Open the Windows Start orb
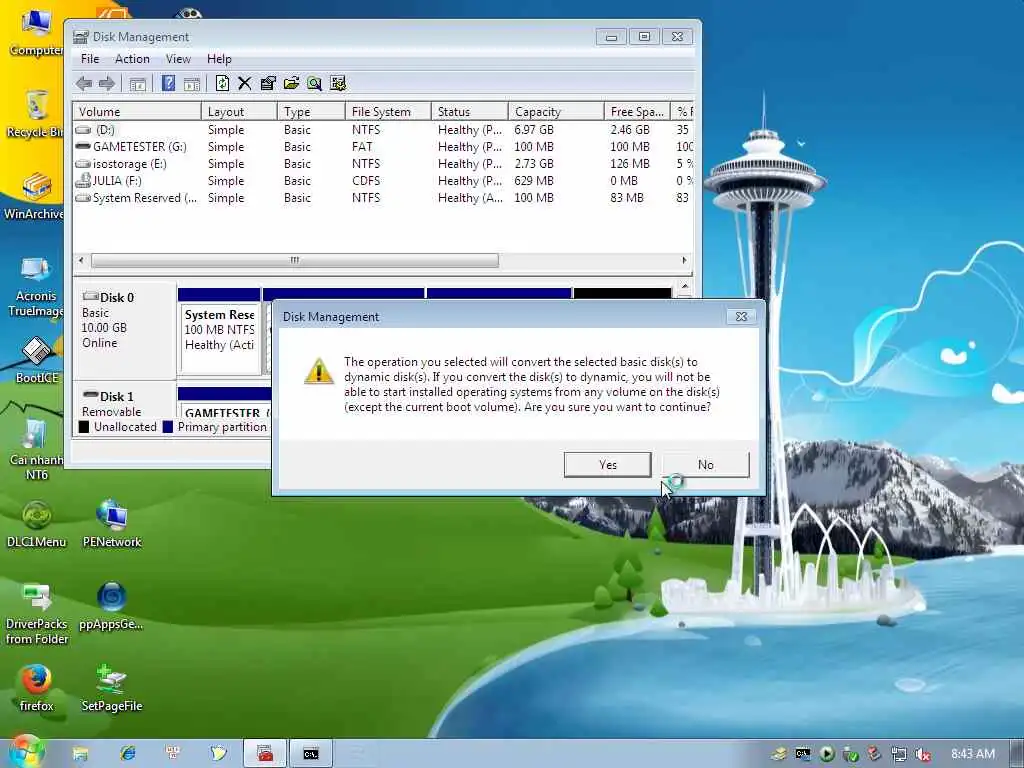This screenshot has width=1024, height=768. (x=26, y=752)
